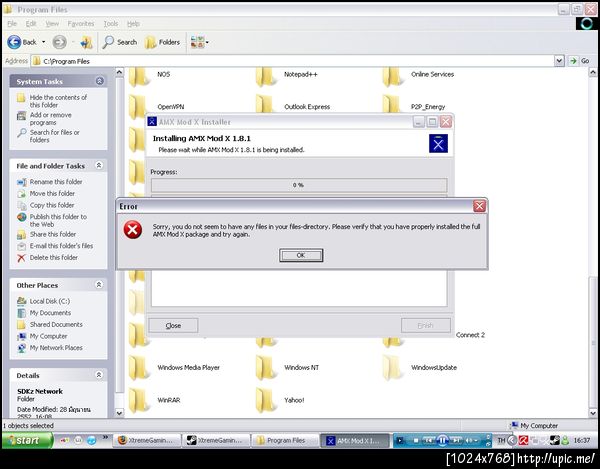This screenshot has height=469, width=600.
Task: Click Share this folder
Action: coord(46,234)
